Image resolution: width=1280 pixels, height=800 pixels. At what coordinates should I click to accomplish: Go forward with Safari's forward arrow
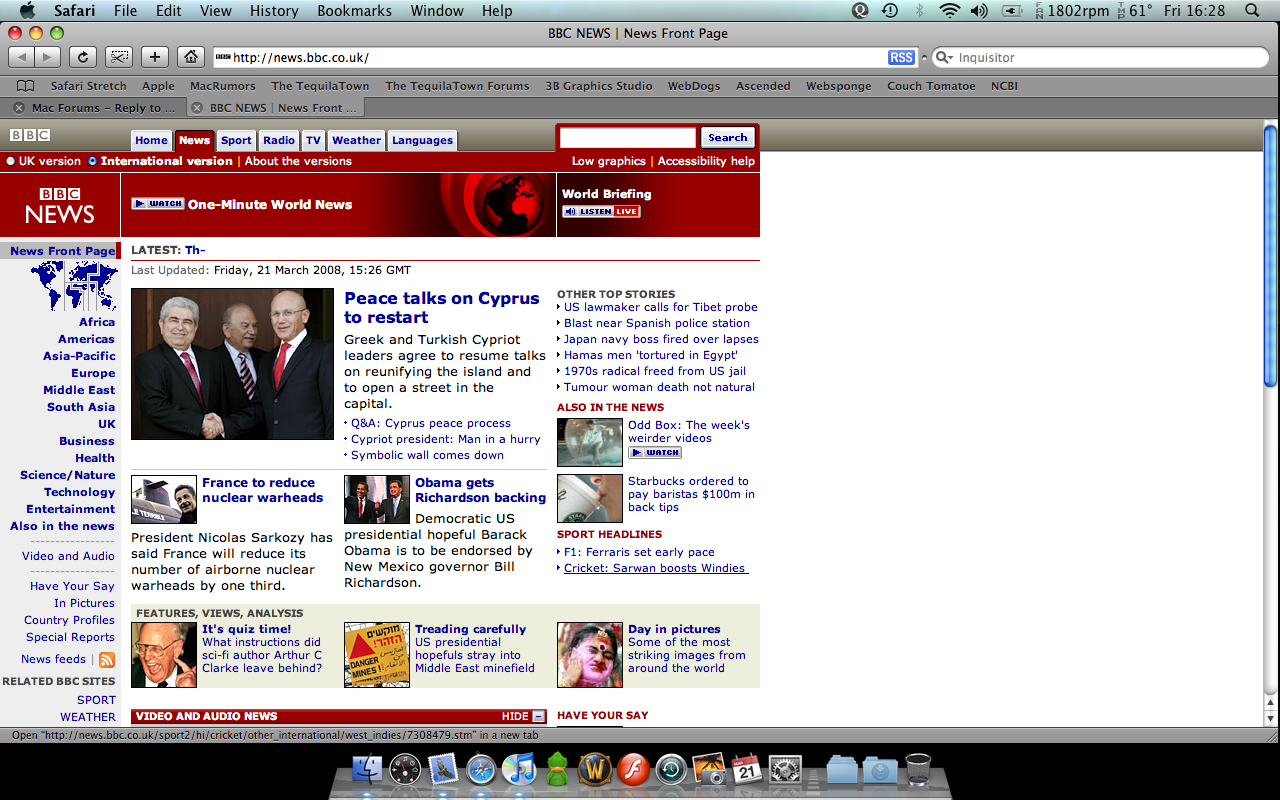point(48,57)
